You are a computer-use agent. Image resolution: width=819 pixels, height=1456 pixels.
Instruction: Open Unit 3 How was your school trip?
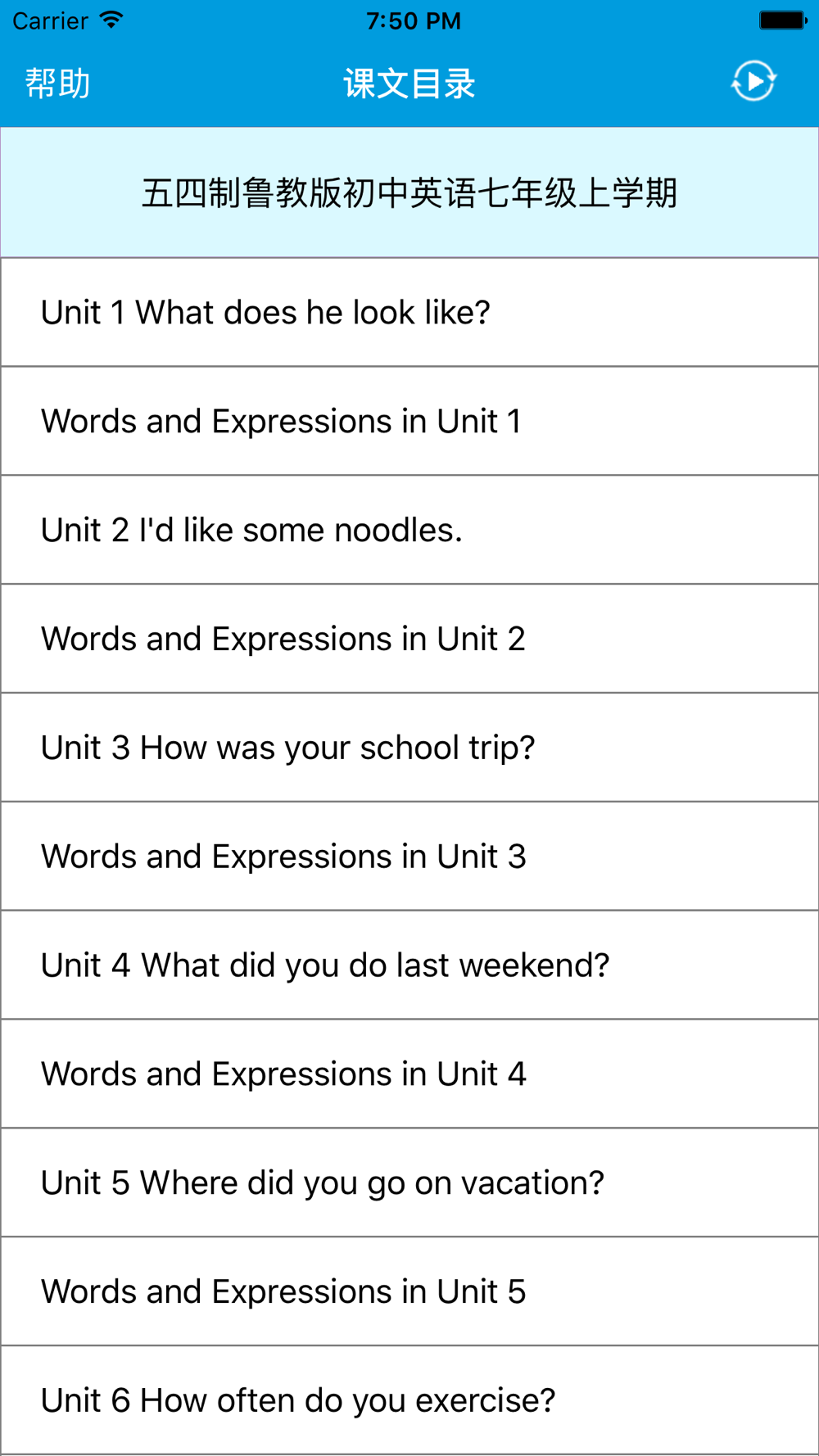[x=409, y=748]
